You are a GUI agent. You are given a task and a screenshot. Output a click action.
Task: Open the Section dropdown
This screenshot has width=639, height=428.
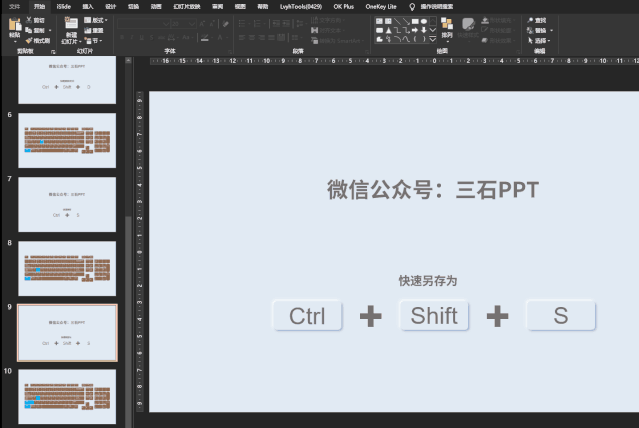pyautogui.click(x=93, y=41)
